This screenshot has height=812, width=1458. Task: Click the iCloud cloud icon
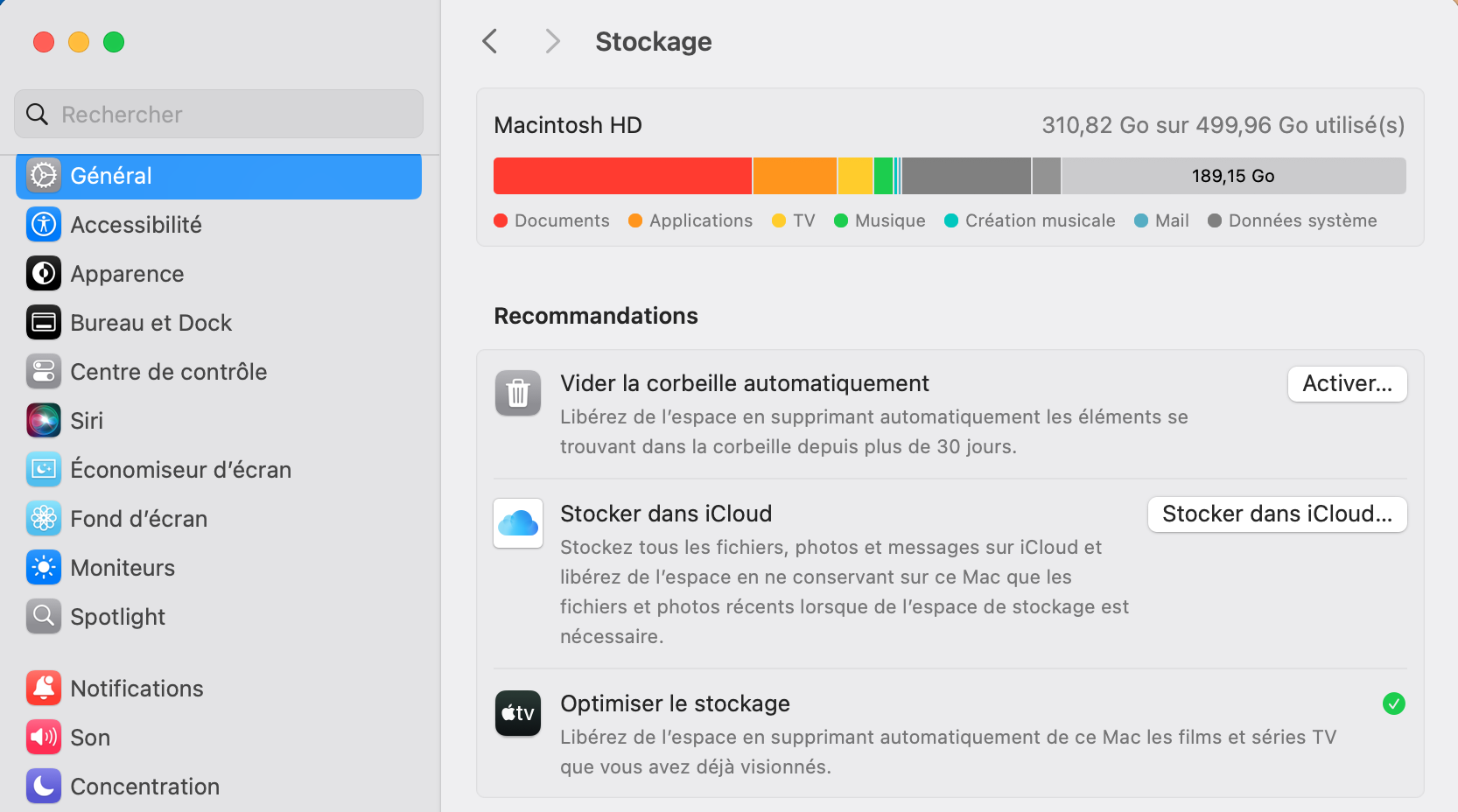(x=517, y=522)
